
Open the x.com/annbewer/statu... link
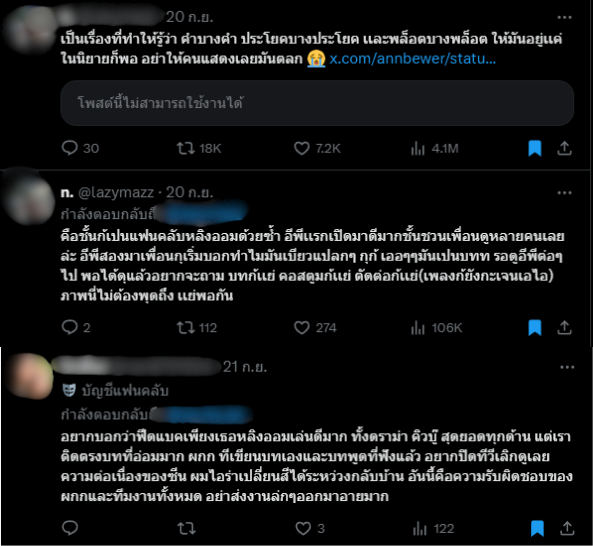412,59
